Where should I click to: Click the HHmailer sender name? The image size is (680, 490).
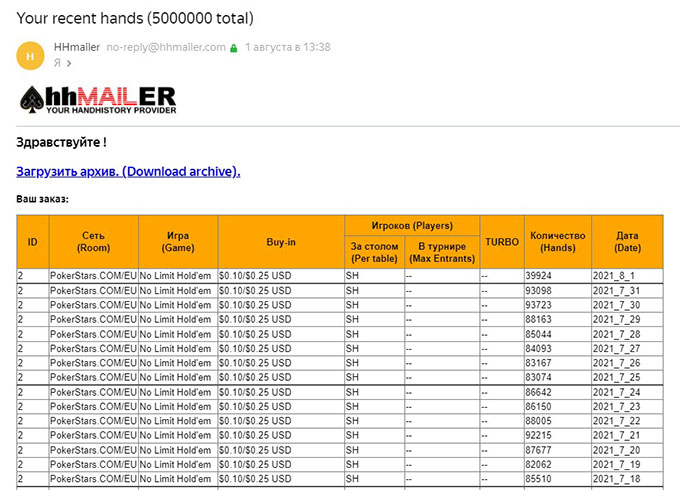pyautogui.click(x=77, y=47)
